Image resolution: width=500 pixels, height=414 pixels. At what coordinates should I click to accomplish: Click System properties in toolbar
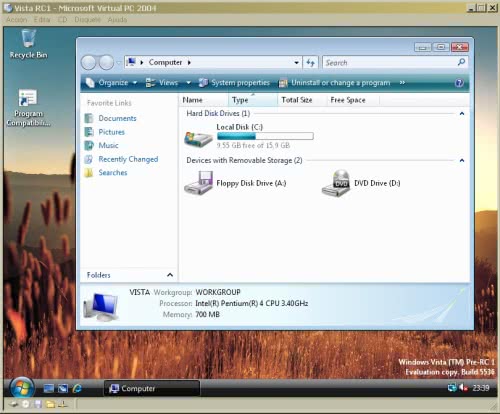coord(234,83)
